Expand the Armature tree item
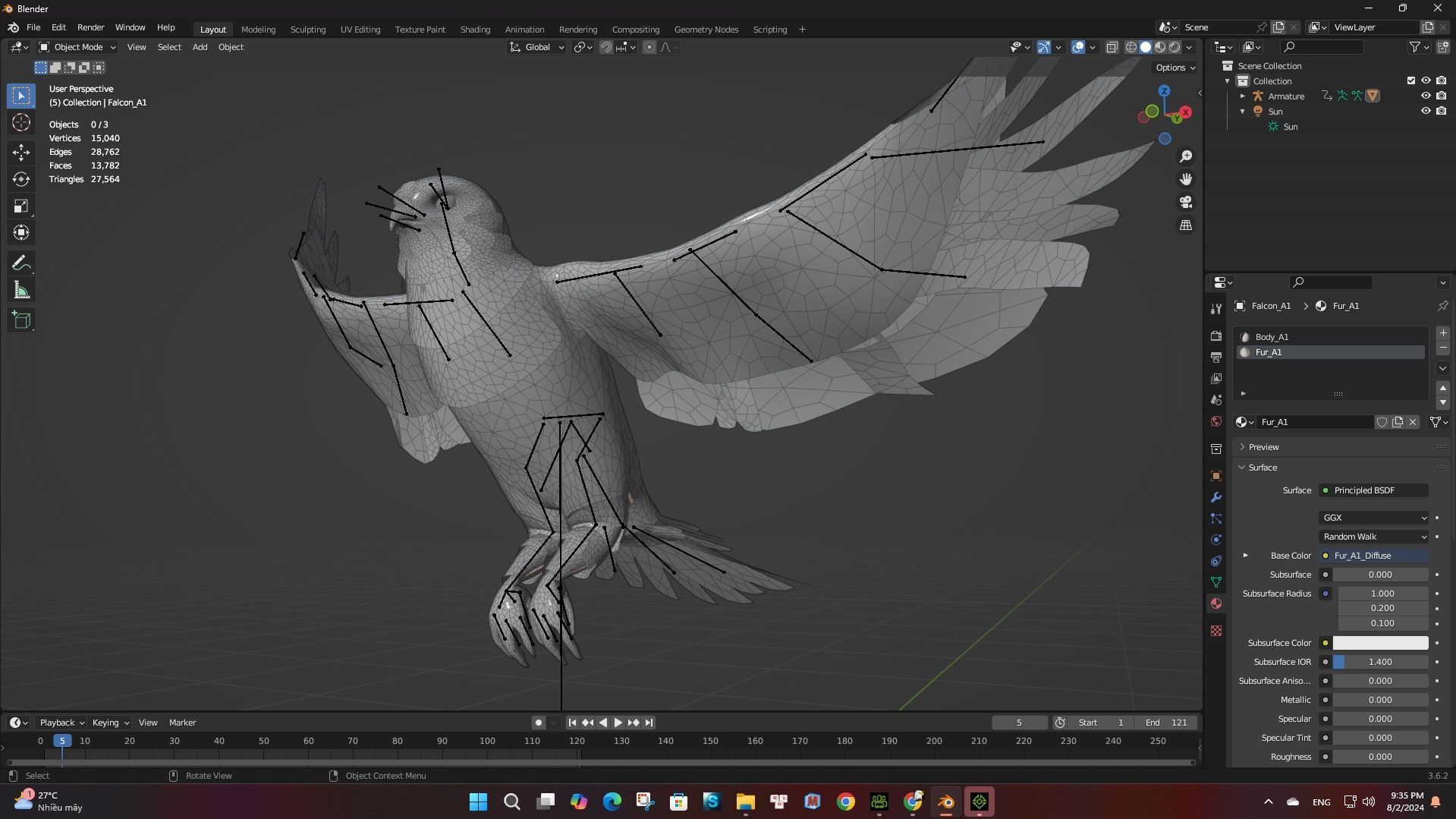This screenshot has width=1456, height=819. (1242, 96)
